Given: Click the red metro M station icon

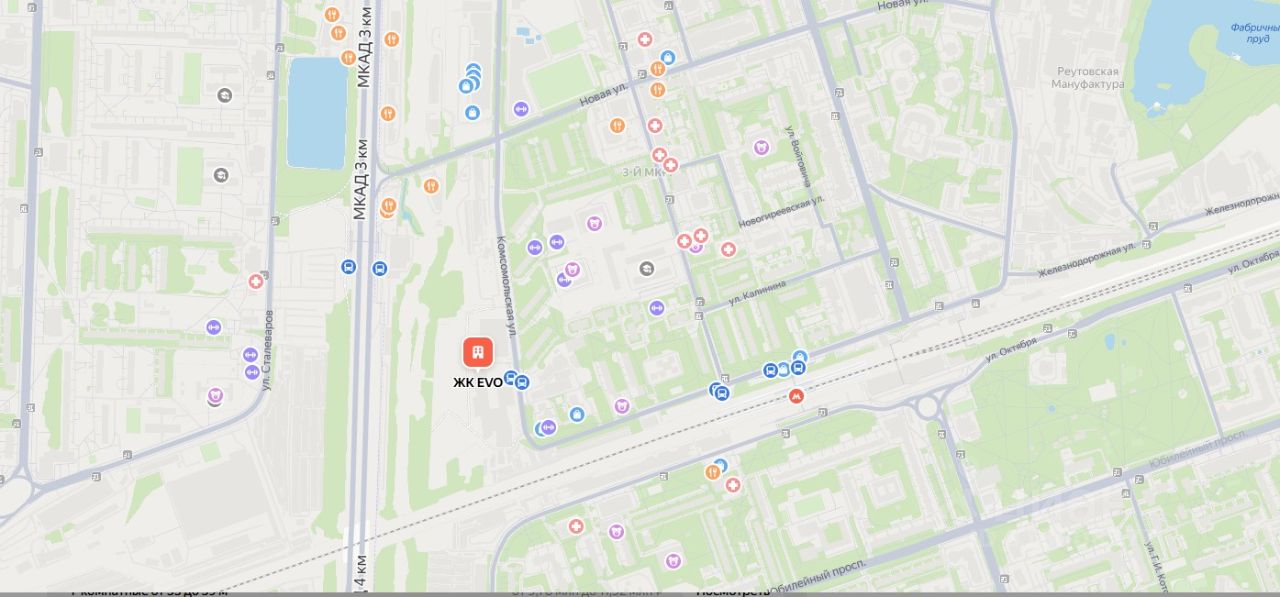Looking at the screenshot, I should [x=796, y=396].
